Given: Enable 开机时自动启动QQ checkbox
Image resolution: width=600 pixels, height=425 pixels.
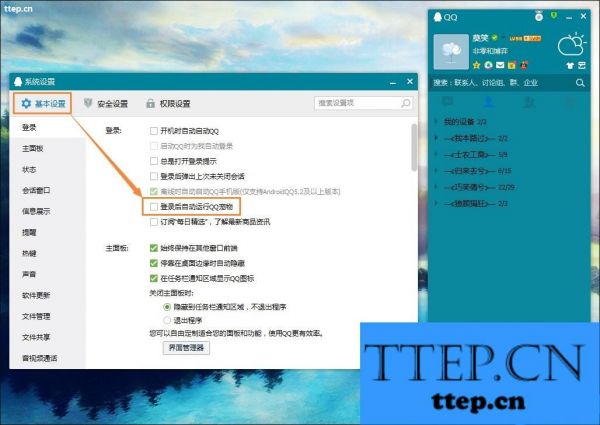Looking at the screenshot, I should pyautogui.click(x=154, y=131).
